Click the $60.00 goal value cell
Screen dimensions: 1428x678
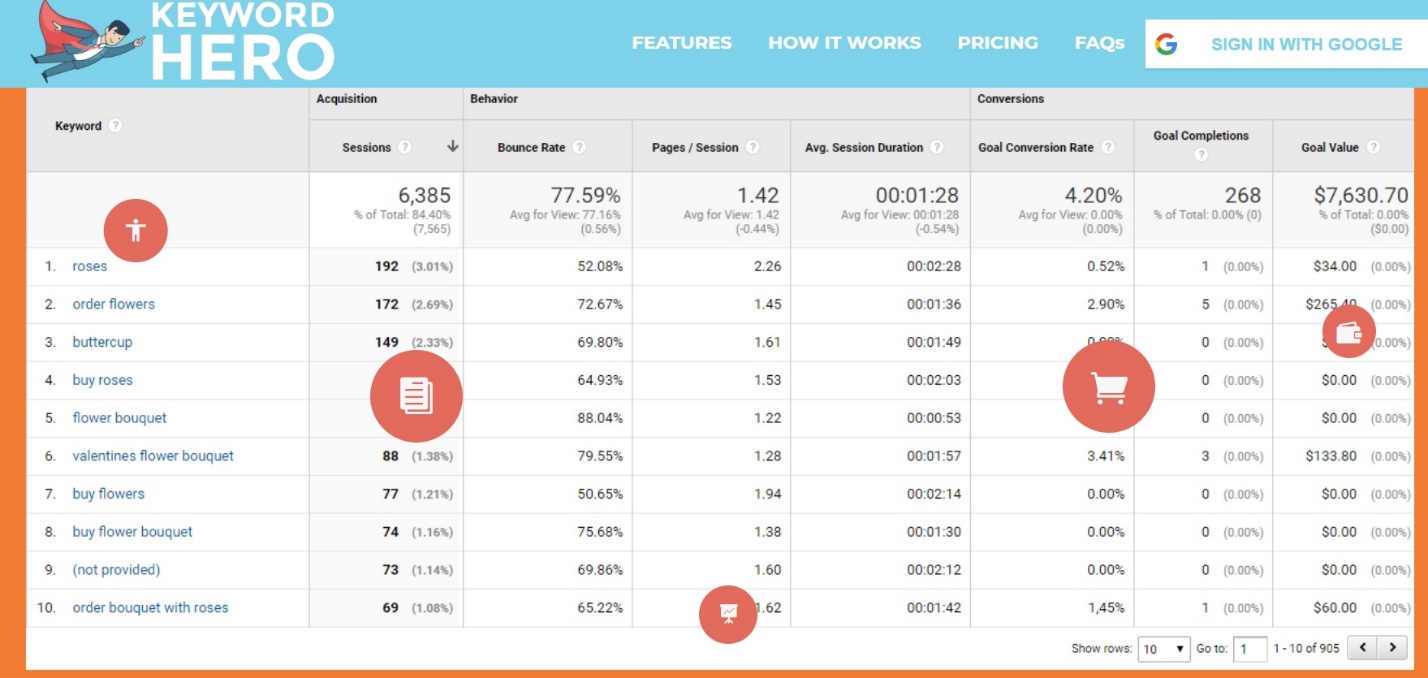point(1335,608)
